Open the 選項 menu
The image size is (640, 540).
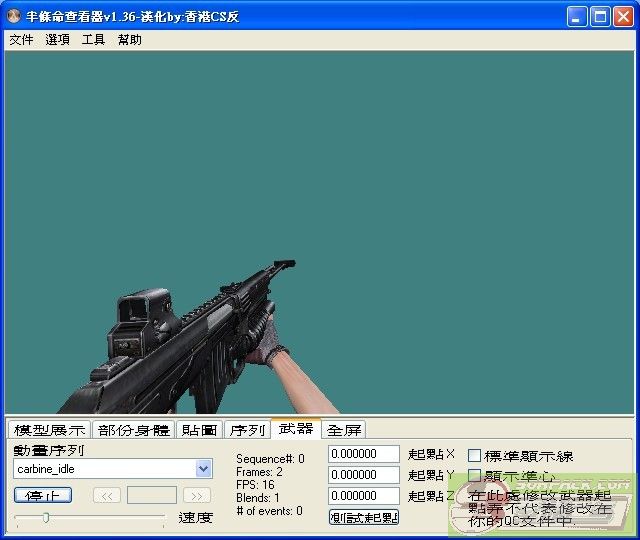(x=57, y=40)
